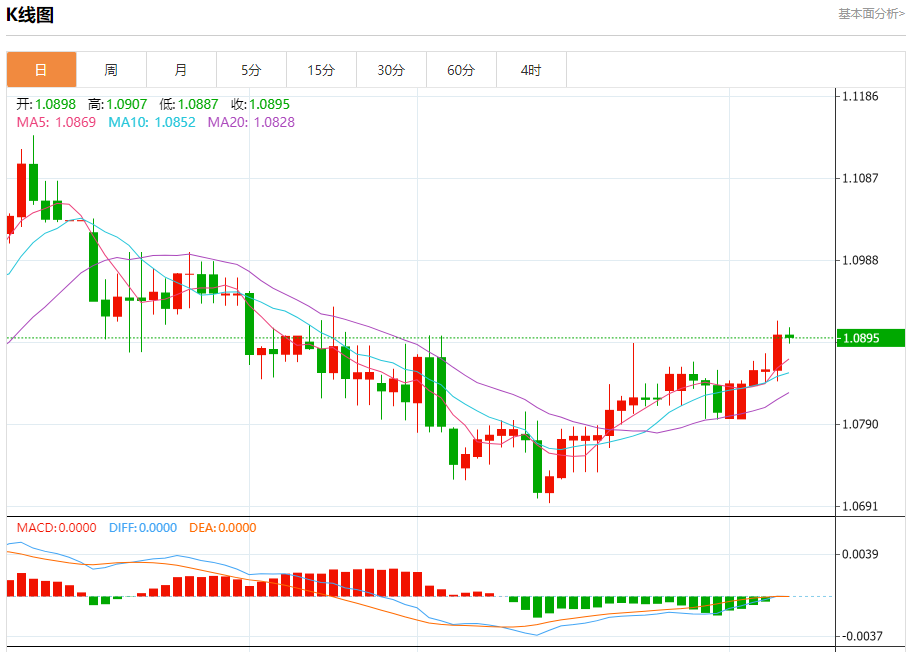Open the 基本面分析> link
This screenshot has width=913, height=652.
click(x=871, y=13)
